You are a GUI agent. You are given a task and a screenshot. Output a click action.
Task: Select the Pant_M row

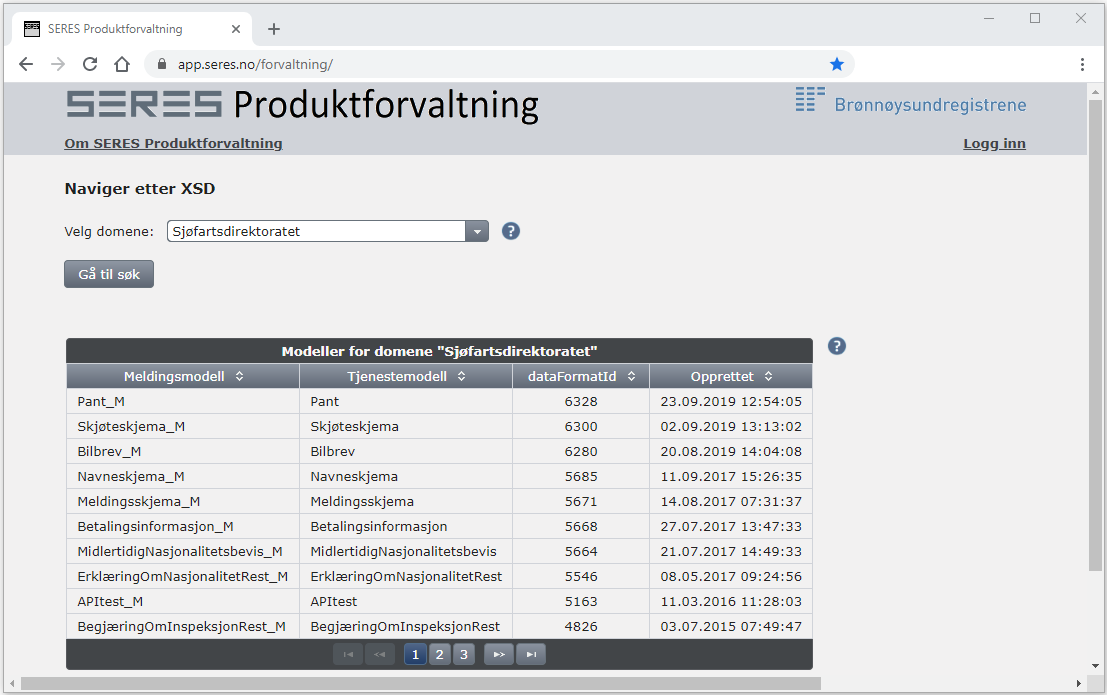point(439,401)
